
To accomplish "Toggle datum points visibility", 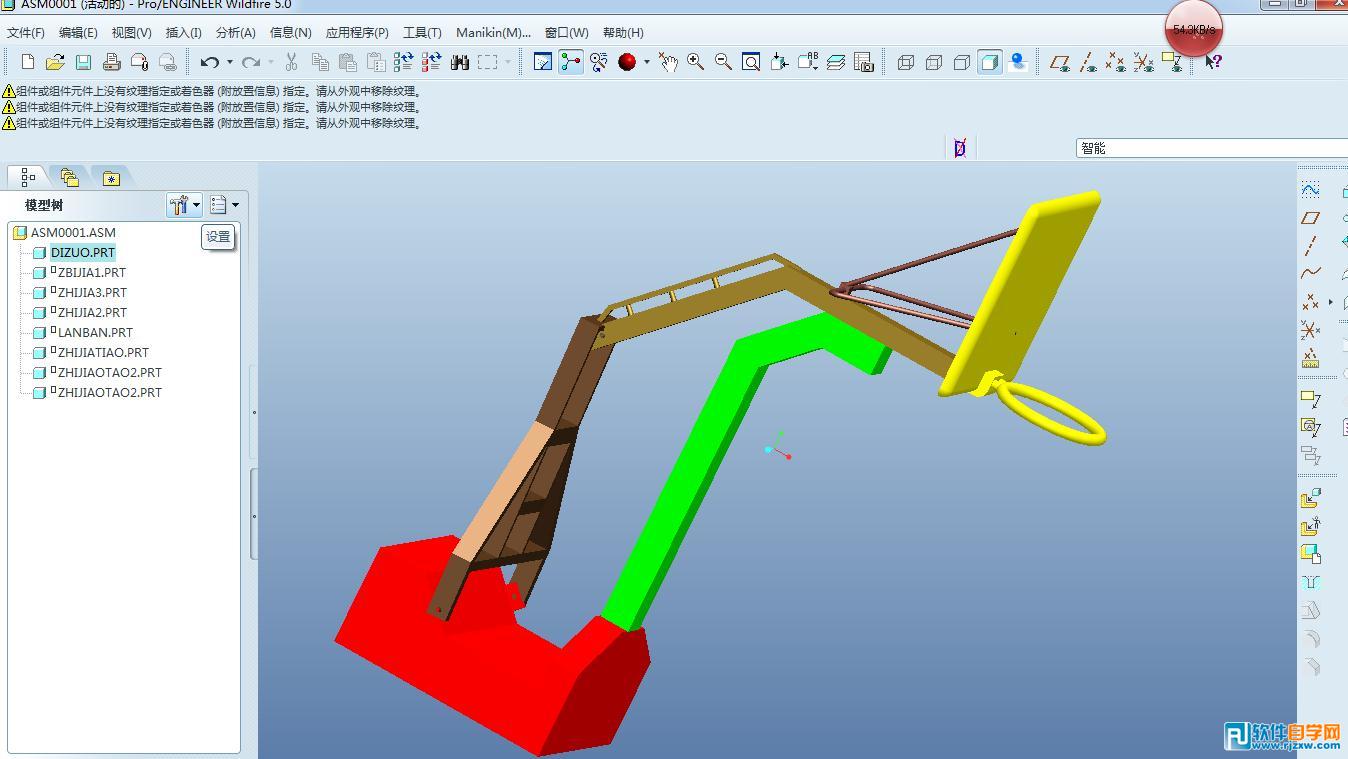I will tap(1116, 62).
